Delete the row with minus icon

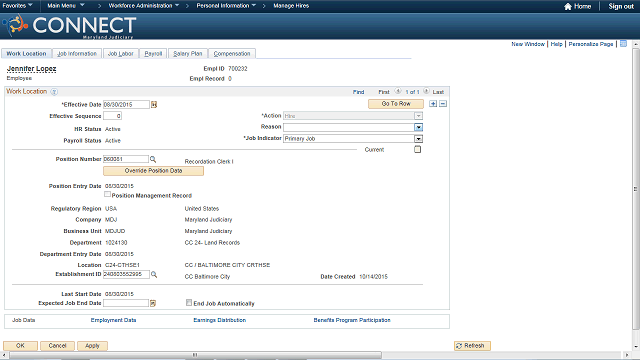443,104
